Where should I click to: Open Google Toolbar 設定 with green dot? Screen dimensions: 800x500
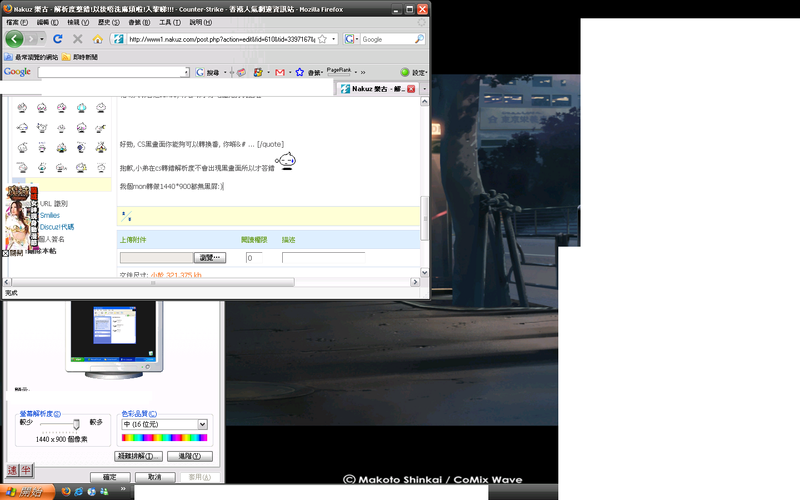click(414, 72)
